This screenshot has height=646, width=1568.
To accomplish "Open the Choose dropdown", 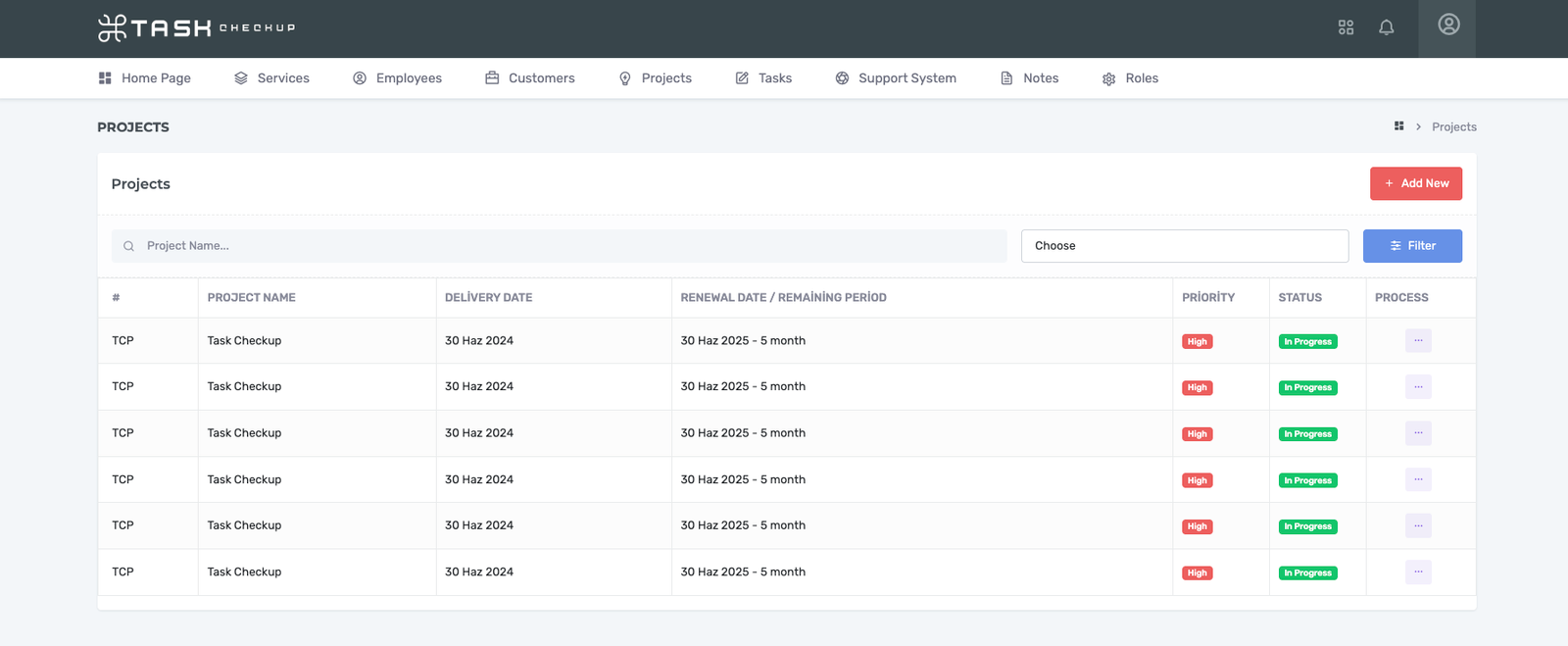I will click(x=1185, y=246).
